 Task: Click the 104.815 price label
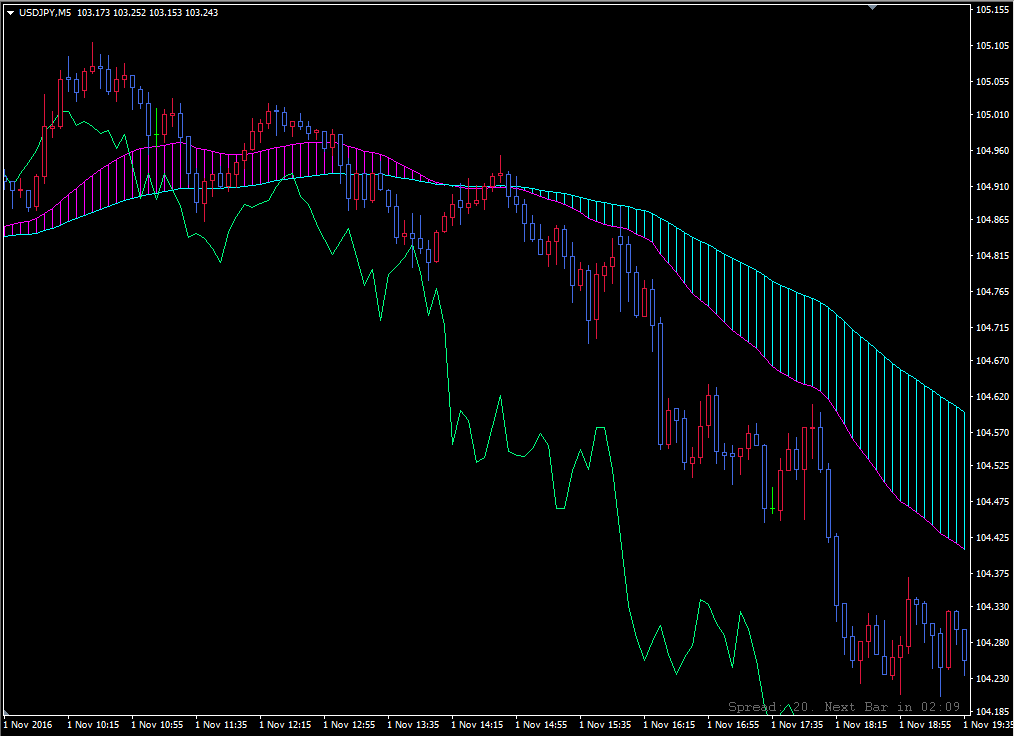[993, 255]
